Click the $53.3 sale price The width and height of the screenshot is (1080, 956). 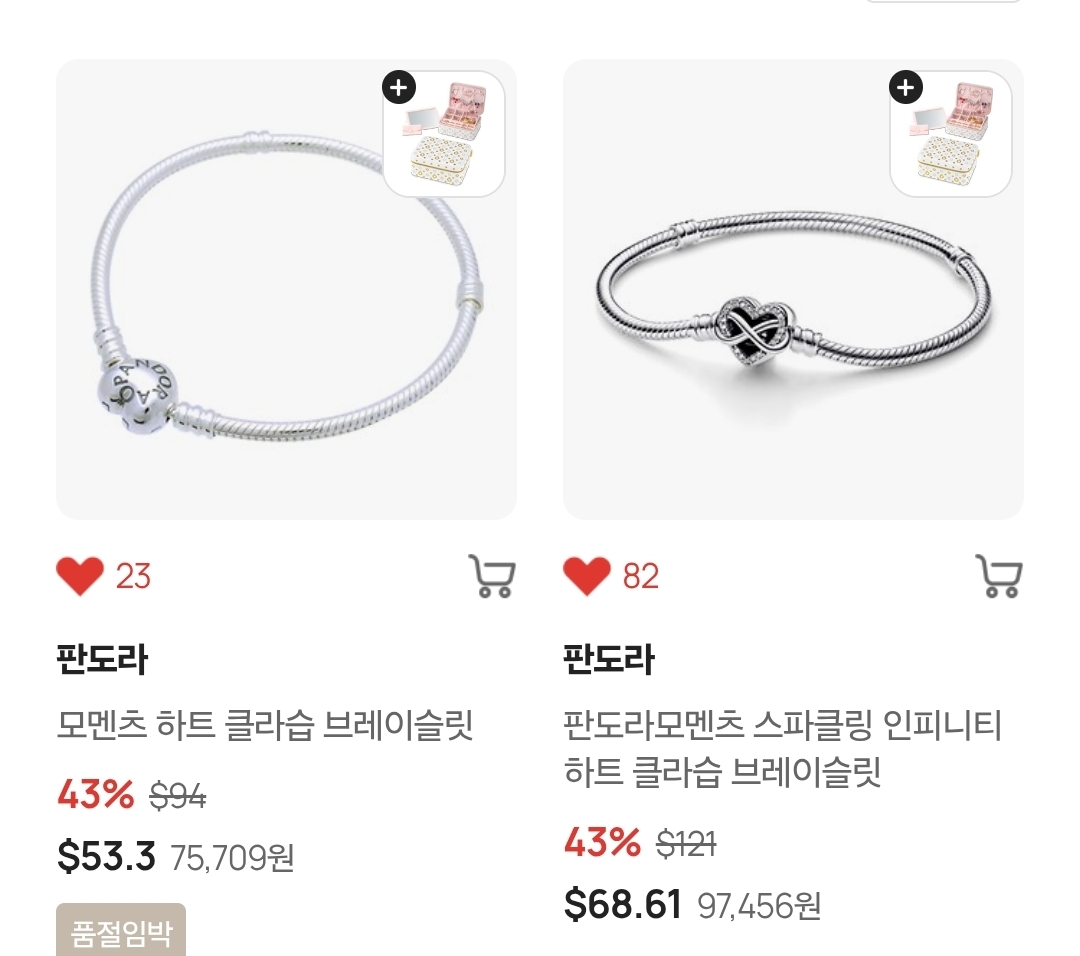107,856
